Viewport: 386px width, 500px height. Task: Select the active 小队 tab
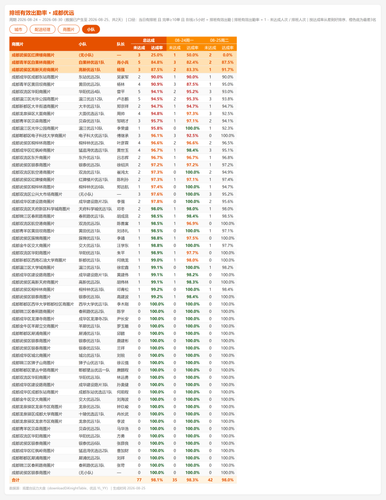click(91, 29)
